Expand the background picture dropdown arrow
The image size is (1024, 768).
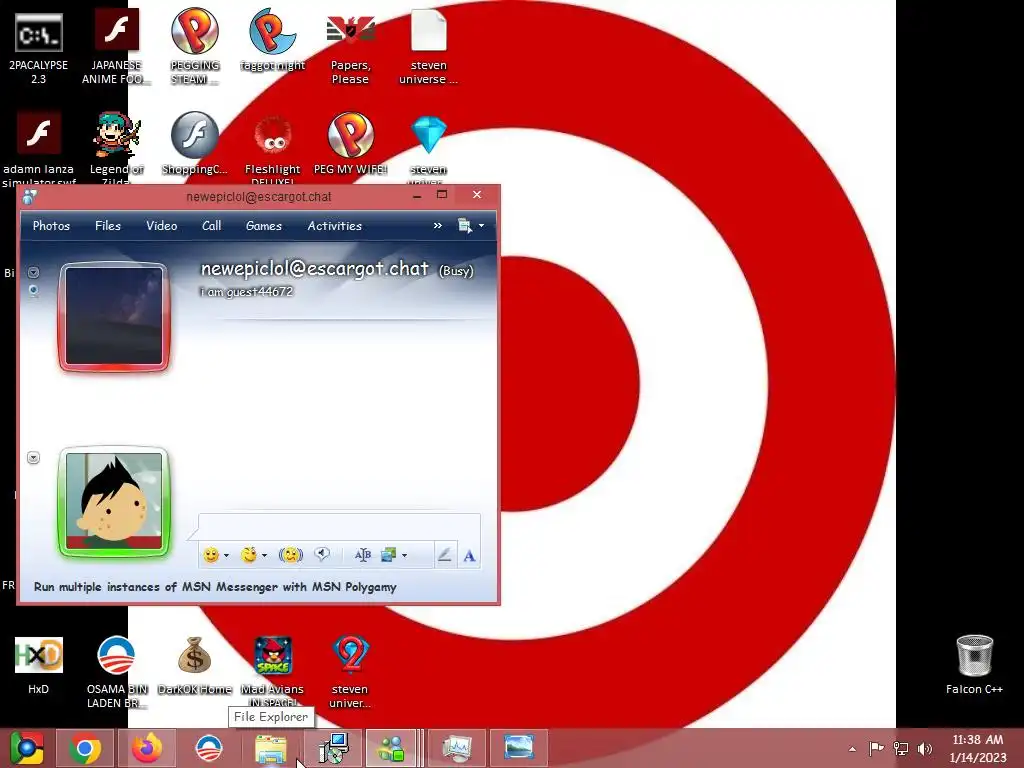tap(405, 556)
